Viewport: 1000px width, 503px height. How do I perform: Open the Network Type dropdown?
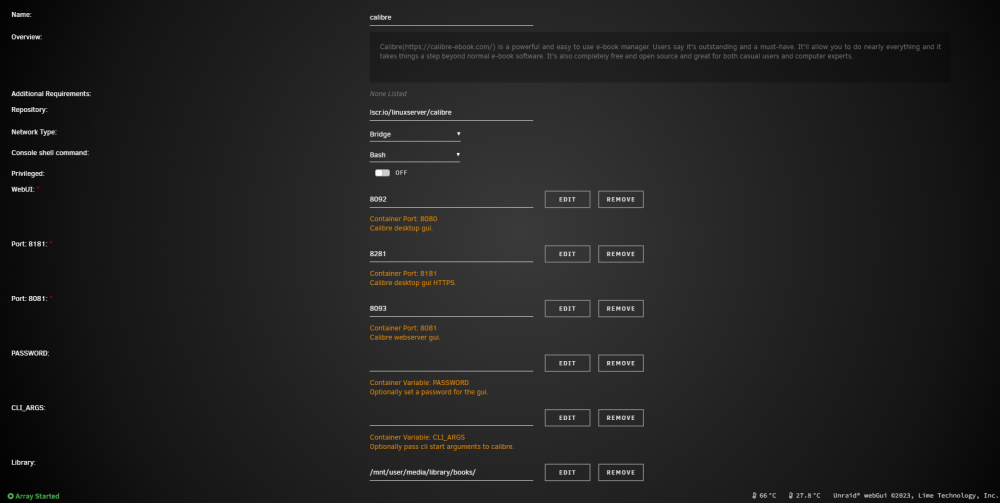click(x=415, y=135)
